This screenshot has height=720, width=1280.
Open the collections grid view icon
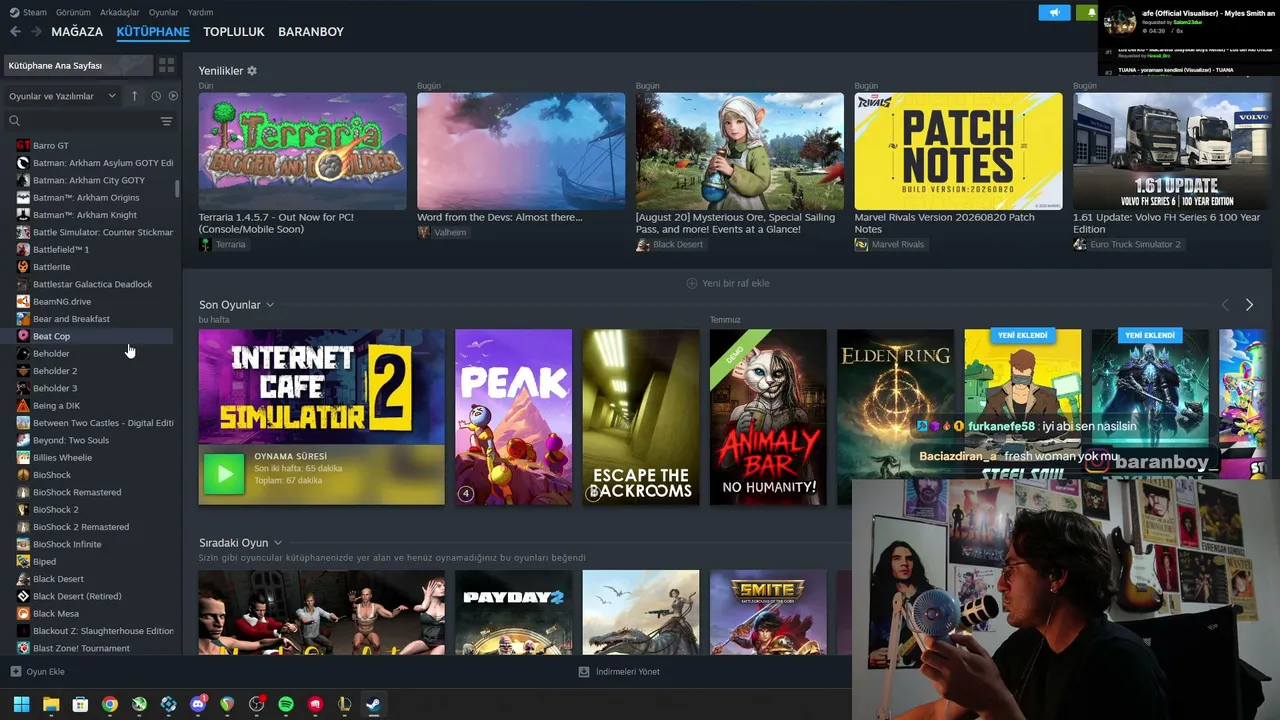point(166,65)
